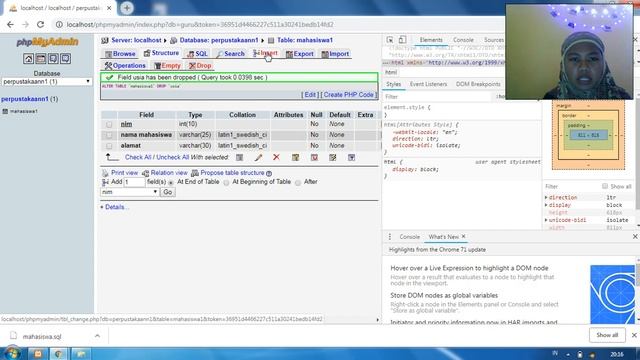Viewport: 640px width, 360px height.
Task: Switch to DevTools Console tab
Action: pyautogui.click(x=463, y=40)
